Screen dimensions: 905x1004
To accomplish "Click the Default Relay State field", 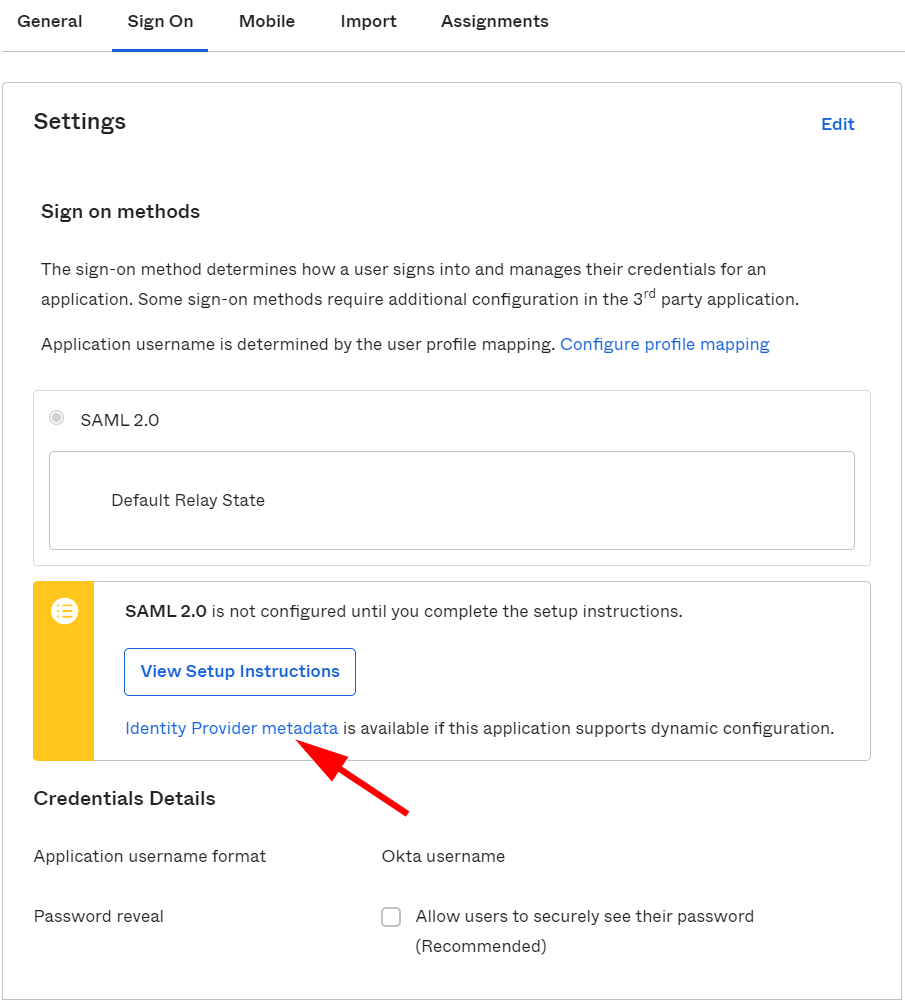I will coord(452,500).
